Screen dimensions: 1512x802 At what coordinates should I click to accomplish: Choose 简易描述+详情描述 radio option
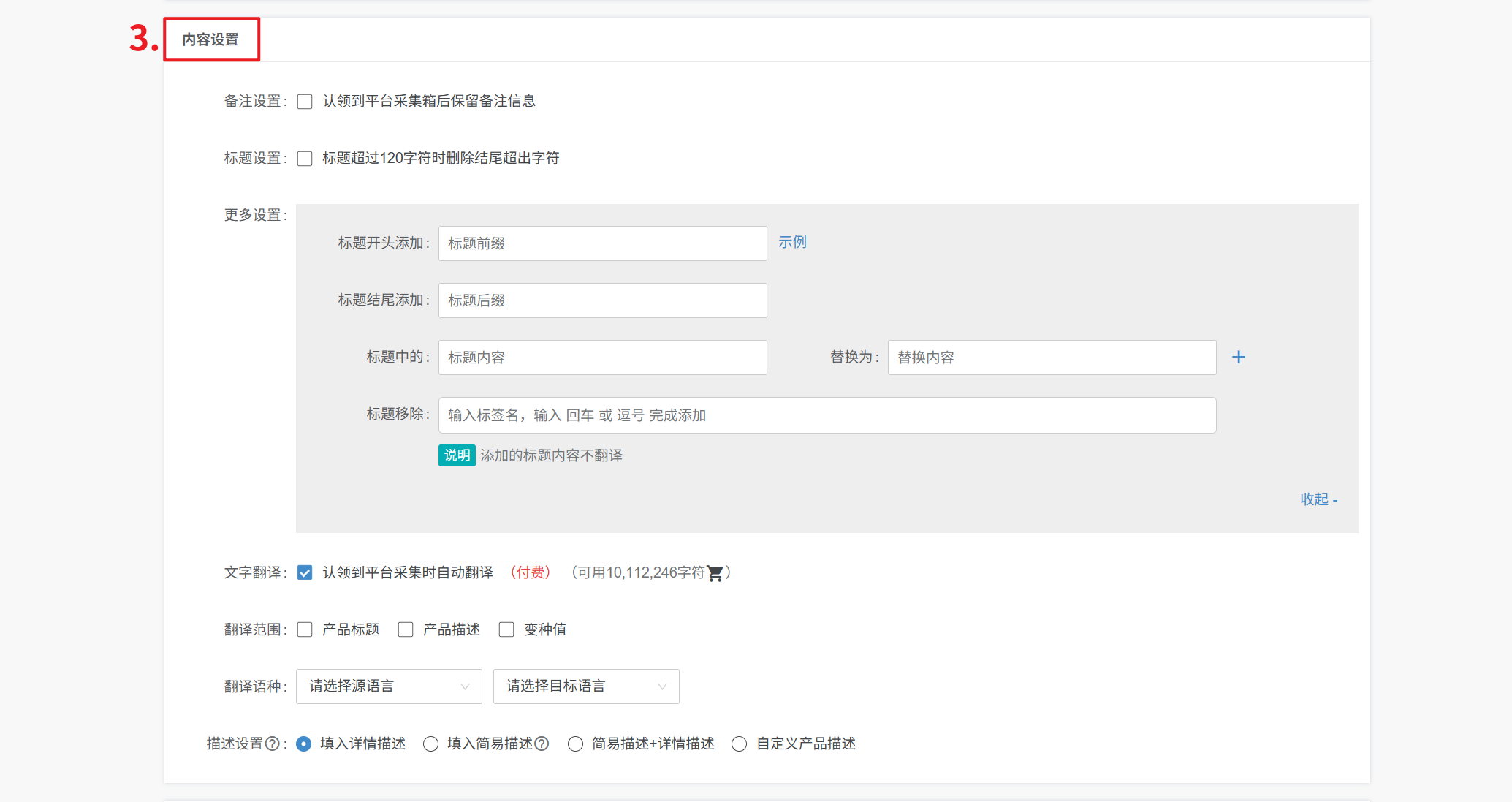576,744
